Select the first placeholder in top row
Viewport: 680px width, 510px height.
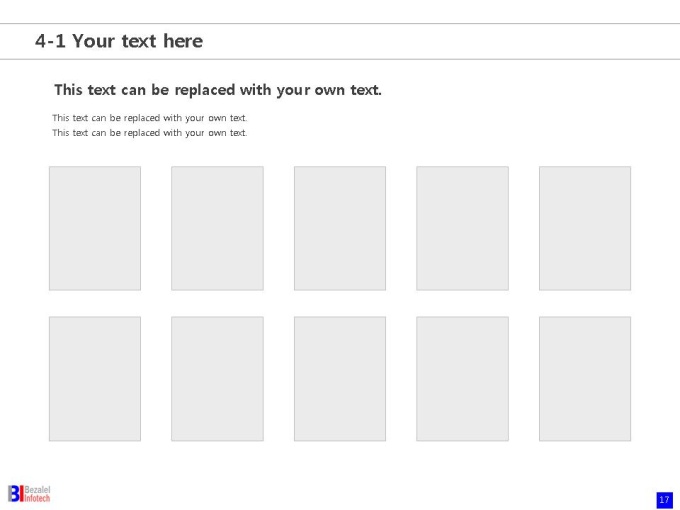pos(95,228)
